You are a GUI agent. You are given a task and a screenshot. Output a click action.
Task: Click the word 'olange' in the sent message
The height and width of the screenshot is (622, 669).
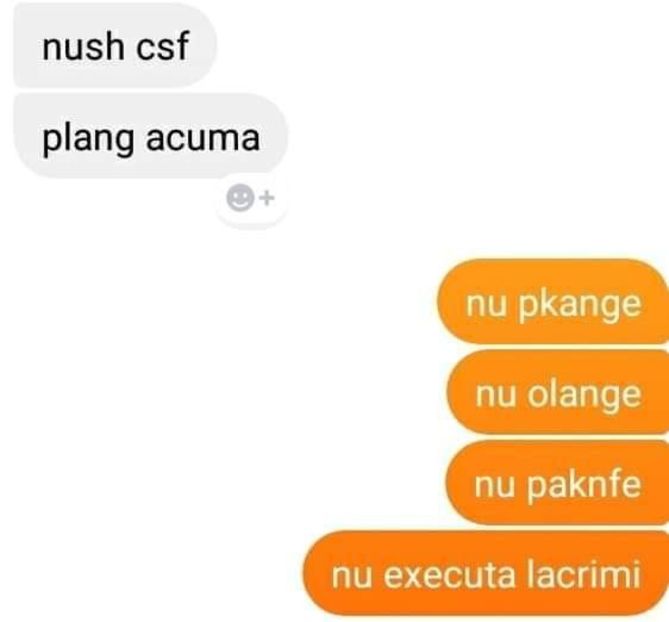click(584, 394)
